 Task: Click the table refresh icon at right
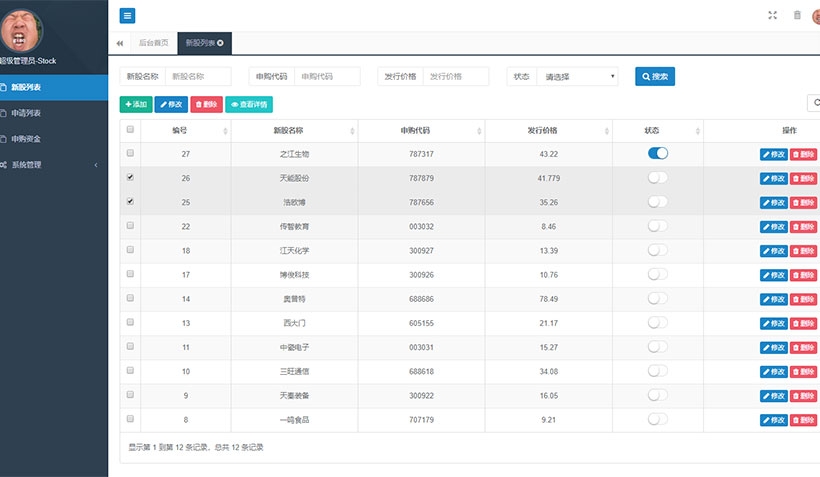click(x=814, y=102)
